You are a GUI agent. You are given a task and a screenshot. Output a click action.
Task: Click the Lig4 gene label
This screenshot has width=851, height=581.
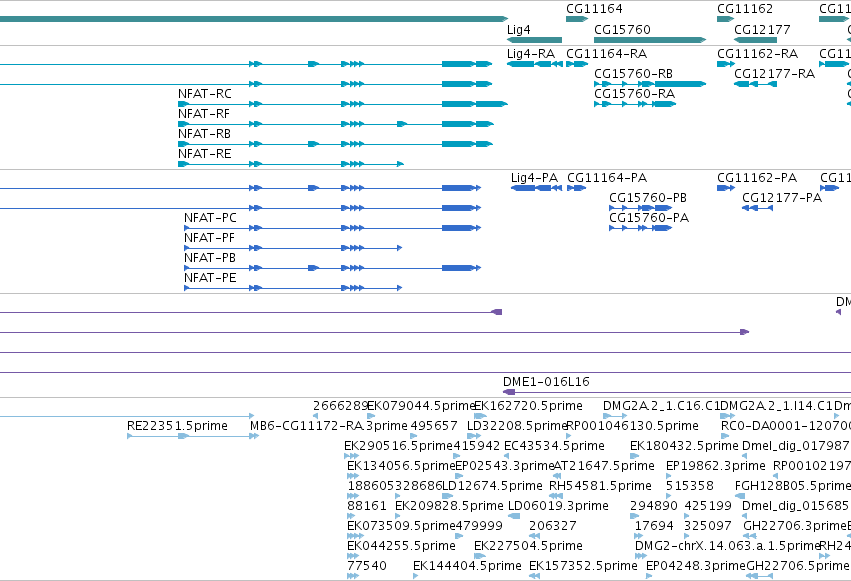[518, 30]
